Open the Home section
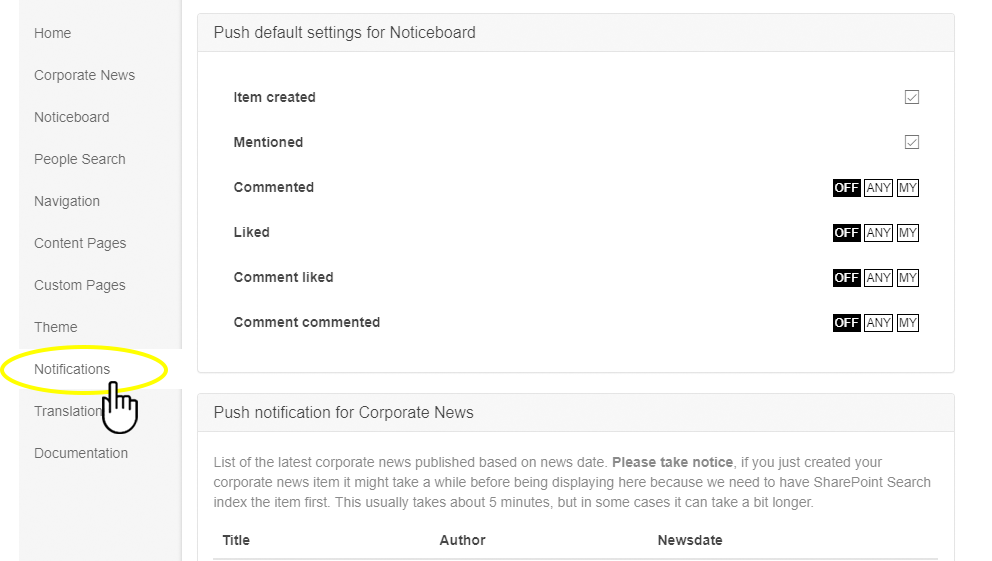Screen dimensions: 992x561 [x=52, y=33]
